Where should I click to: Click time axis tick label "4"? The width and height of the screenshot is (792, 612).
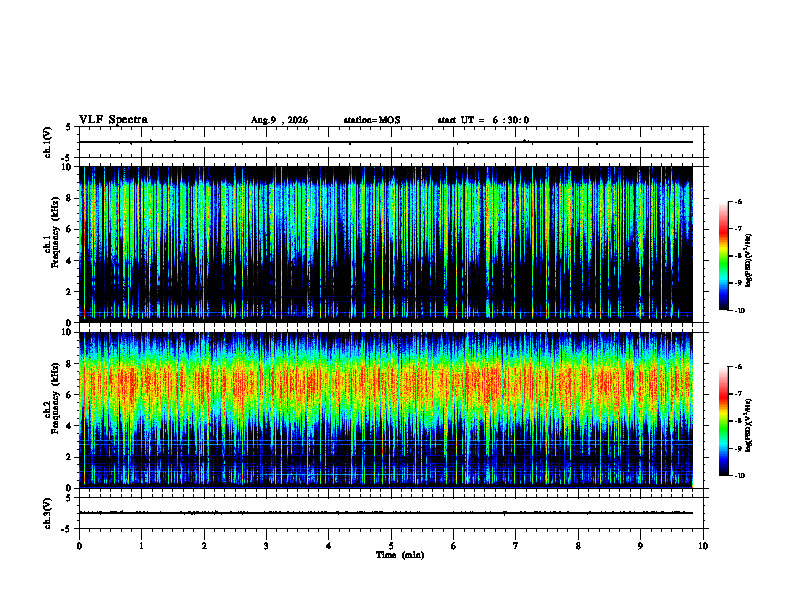point(329,546)
